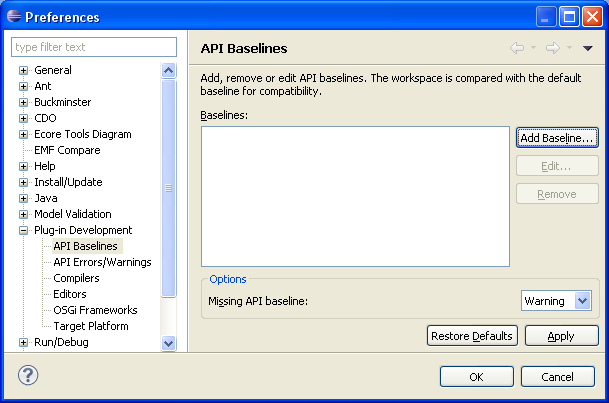Open the OSGi Frameworks page

(95, 310)
